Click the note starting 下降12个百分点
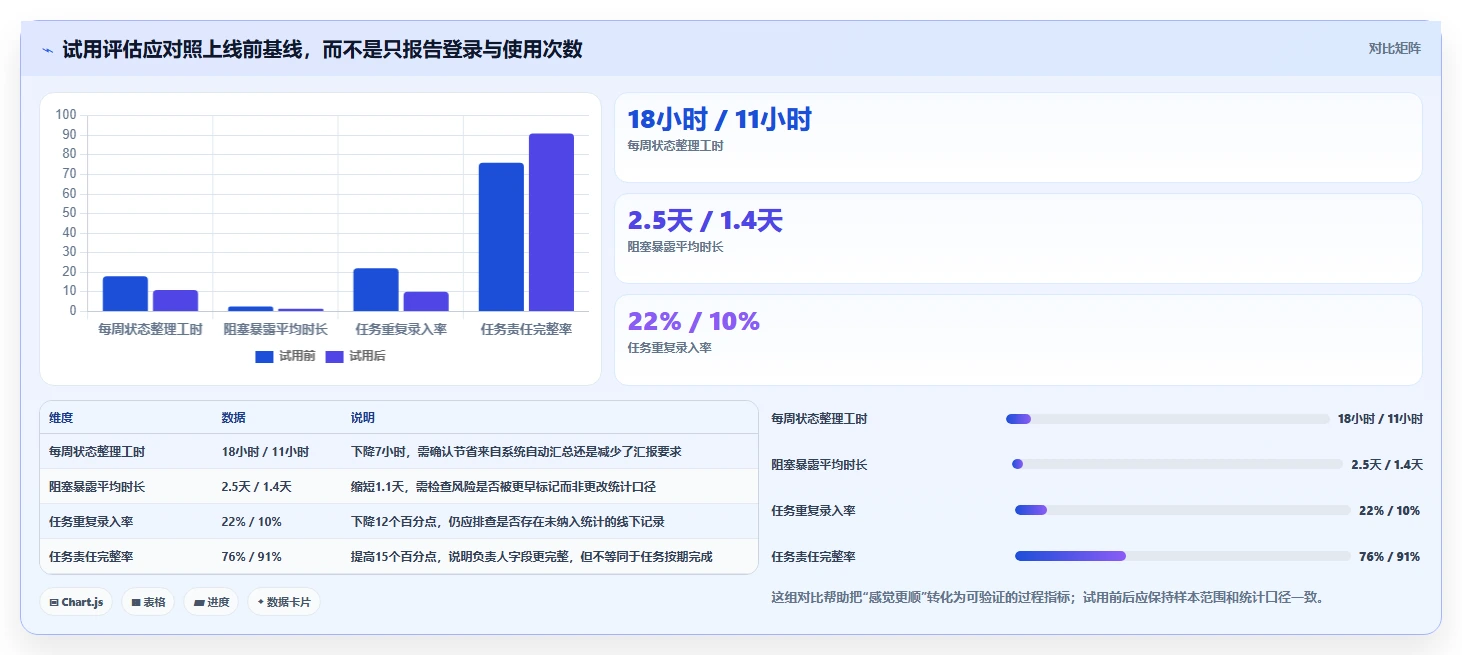1462x655 pixels. coord(508,522)
